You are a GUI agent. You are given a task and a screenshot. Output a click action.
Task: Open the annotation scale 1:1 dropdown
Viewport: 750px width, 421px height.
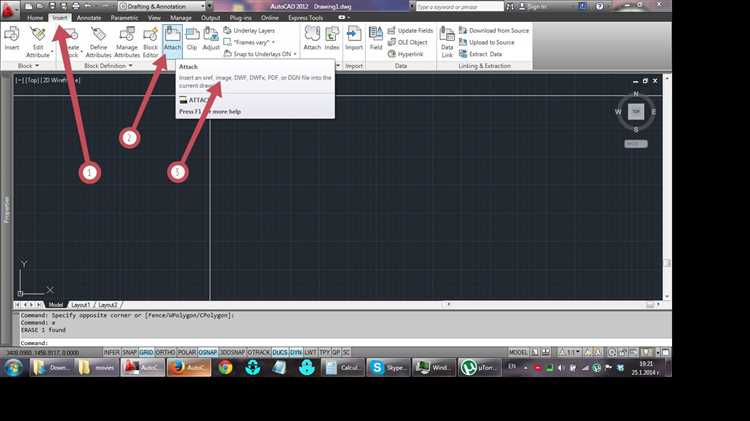(570, 352)
